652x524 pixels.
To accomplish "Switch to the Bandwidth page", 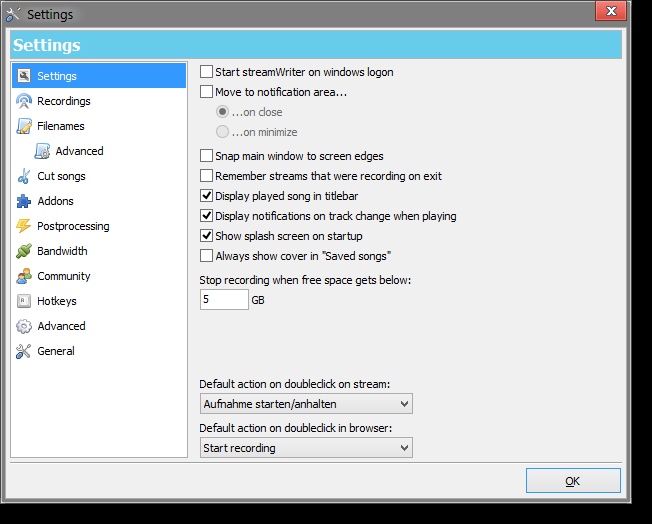I will [99, 251].
